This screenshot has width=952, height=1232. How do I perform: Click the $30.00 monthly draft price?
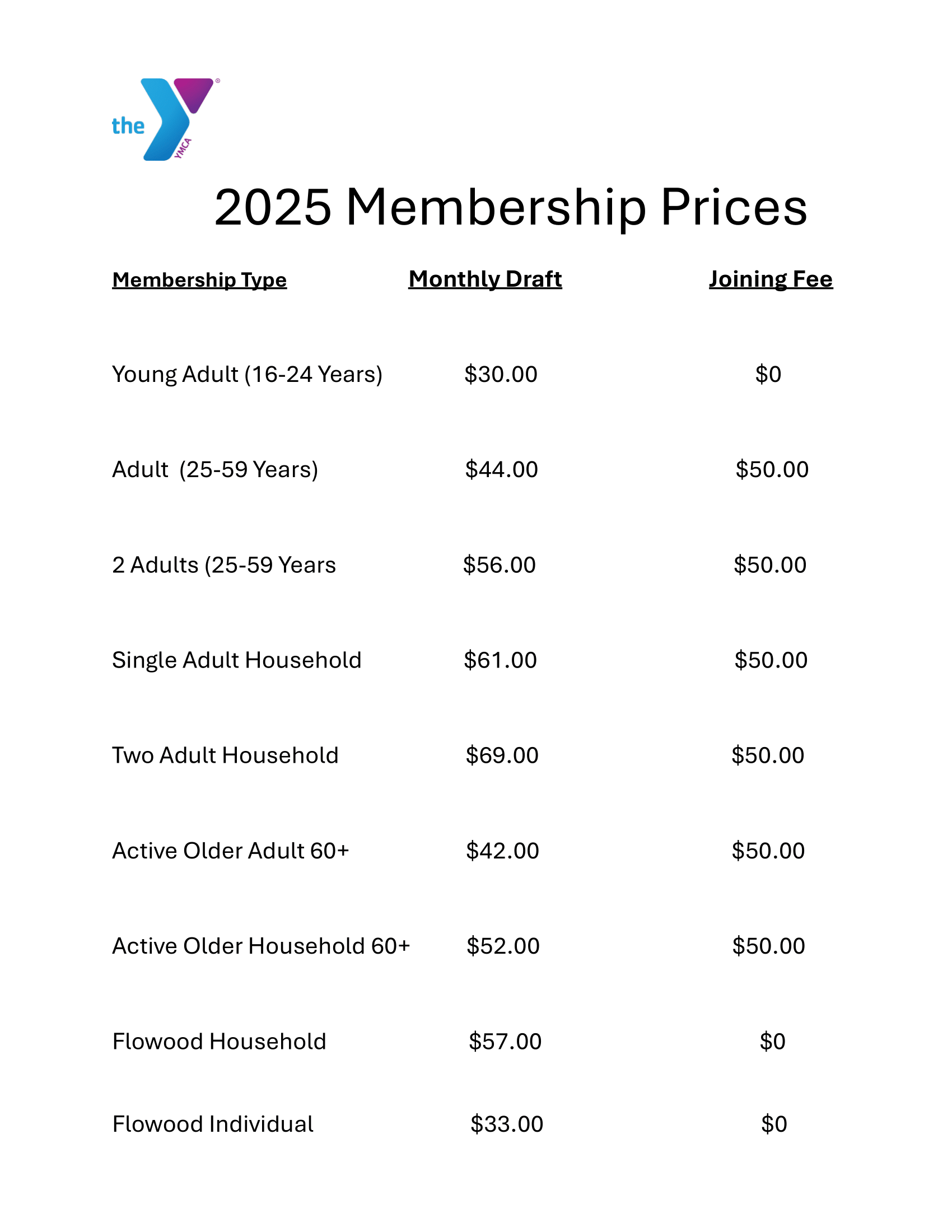tap(501, 375)
